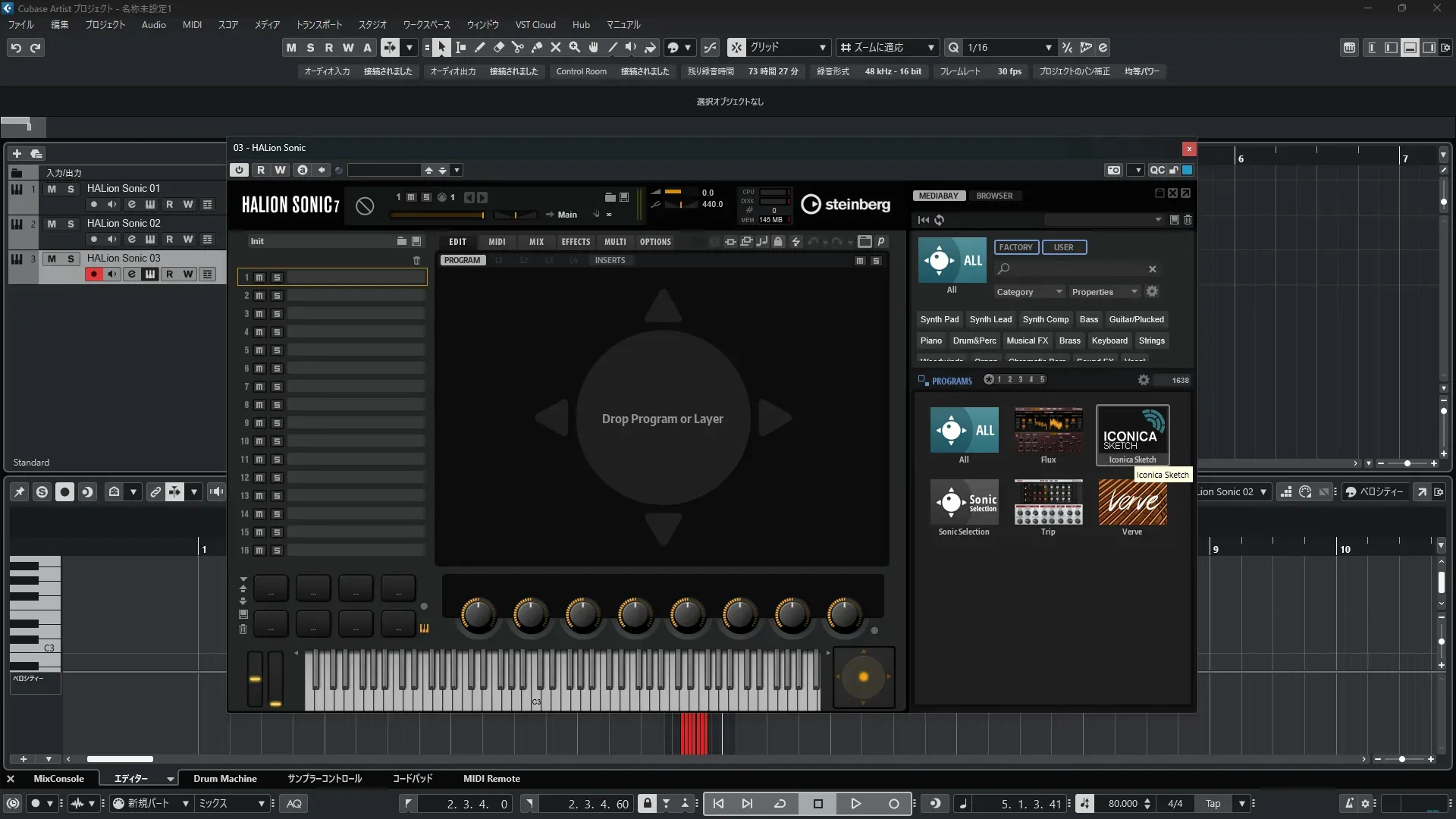Click the transport Play button
The height and width of the screenshot is (819, 1456).
click(x=855, y=804)
